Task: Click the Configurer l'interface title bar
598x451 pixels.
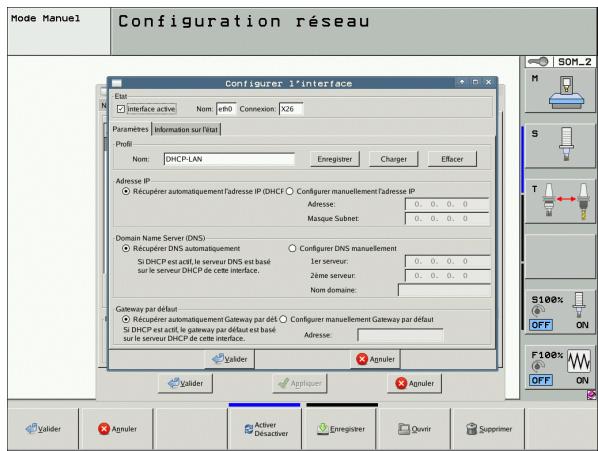Action: [x=288, y=83]
